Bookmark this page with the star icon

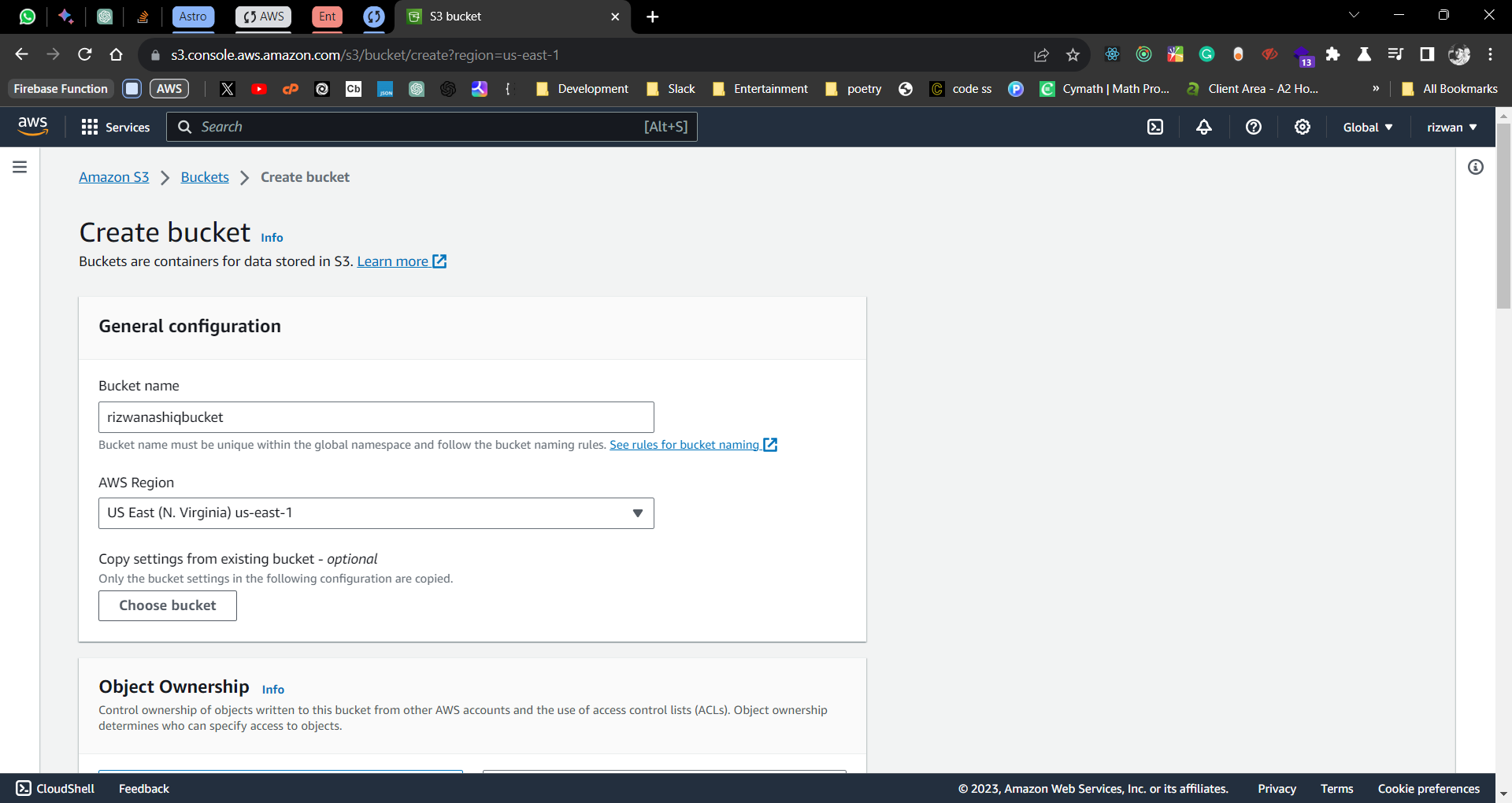pyautogui.click(x=1073, y=55)
